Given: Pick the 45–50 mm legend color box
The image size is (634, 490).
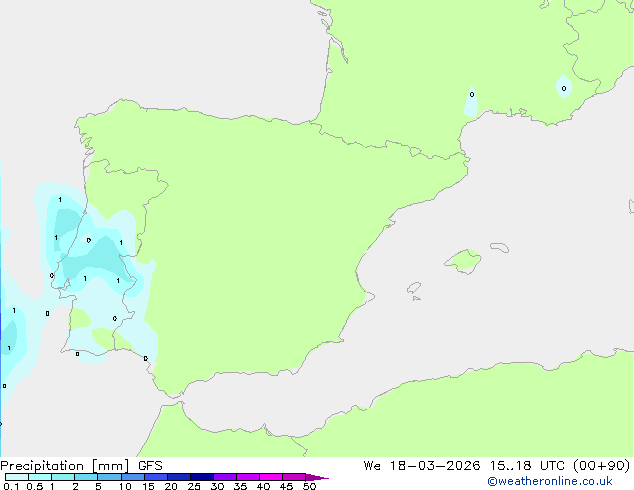Looking at the screenshot, I should (x=294, y=477).
